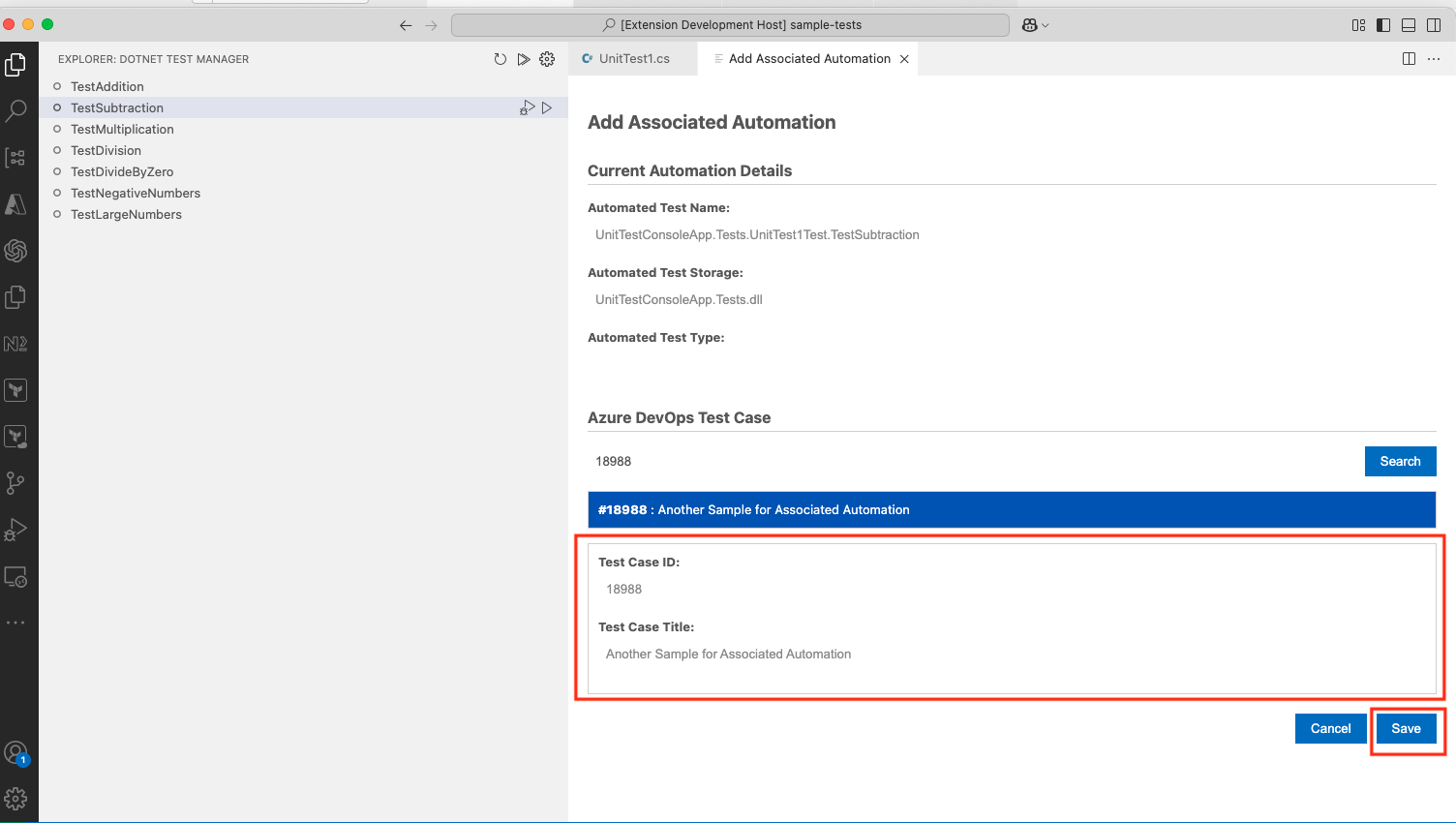This screenshot has height=823, width=1456.
Task: Run the TestSubtraction test
Action: (x=547, y=107)
